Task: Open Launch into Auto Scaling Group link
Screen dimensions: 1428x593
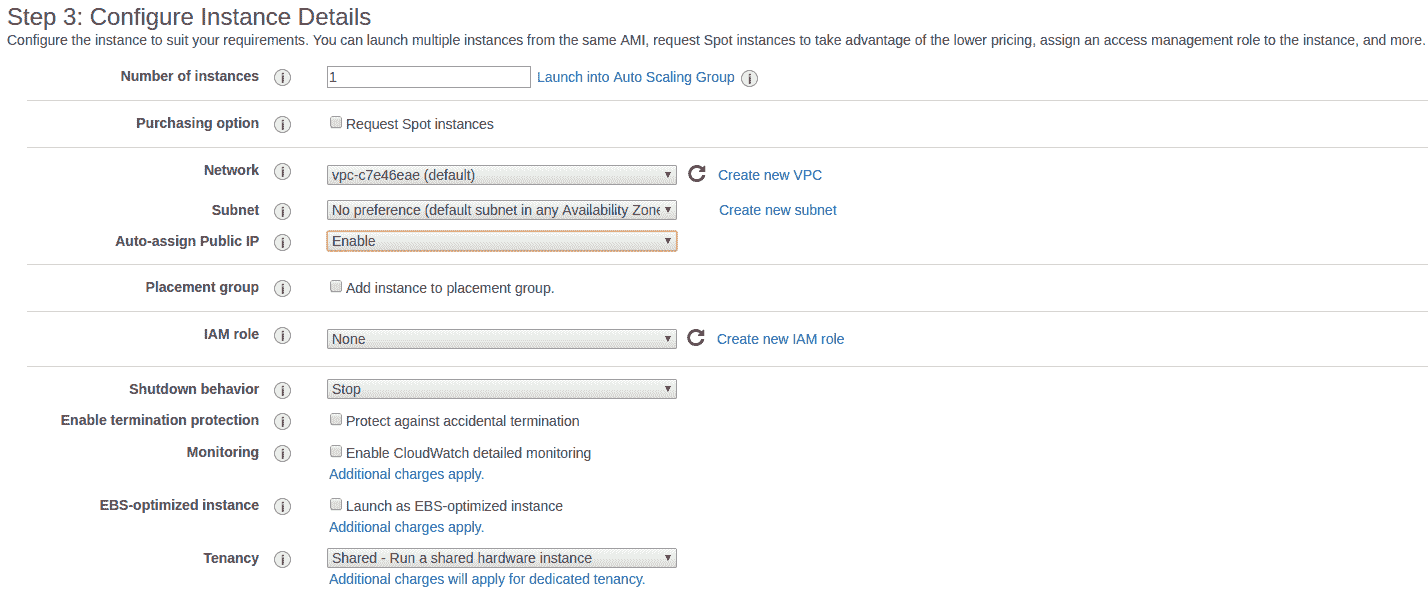Action: pos(636,77)
